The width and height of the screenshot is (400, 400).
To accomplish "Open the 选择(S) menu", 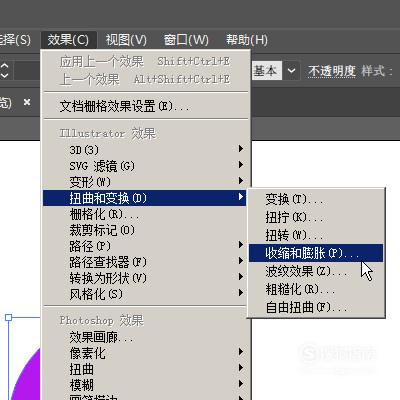I will pos(15,40).
